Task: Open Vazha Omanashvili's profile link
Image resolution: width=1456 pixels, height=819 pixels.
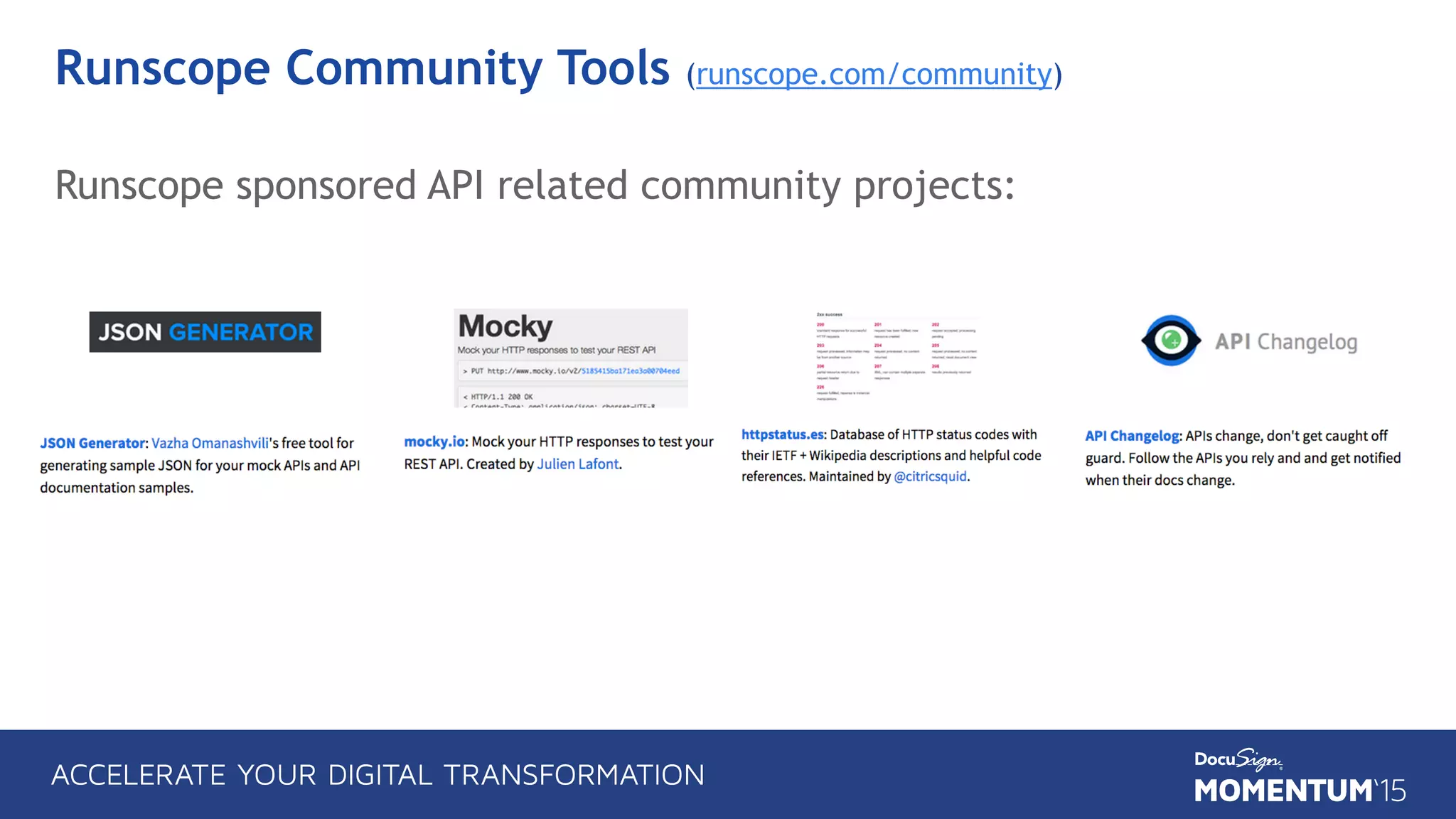Action: pos(210,444)
